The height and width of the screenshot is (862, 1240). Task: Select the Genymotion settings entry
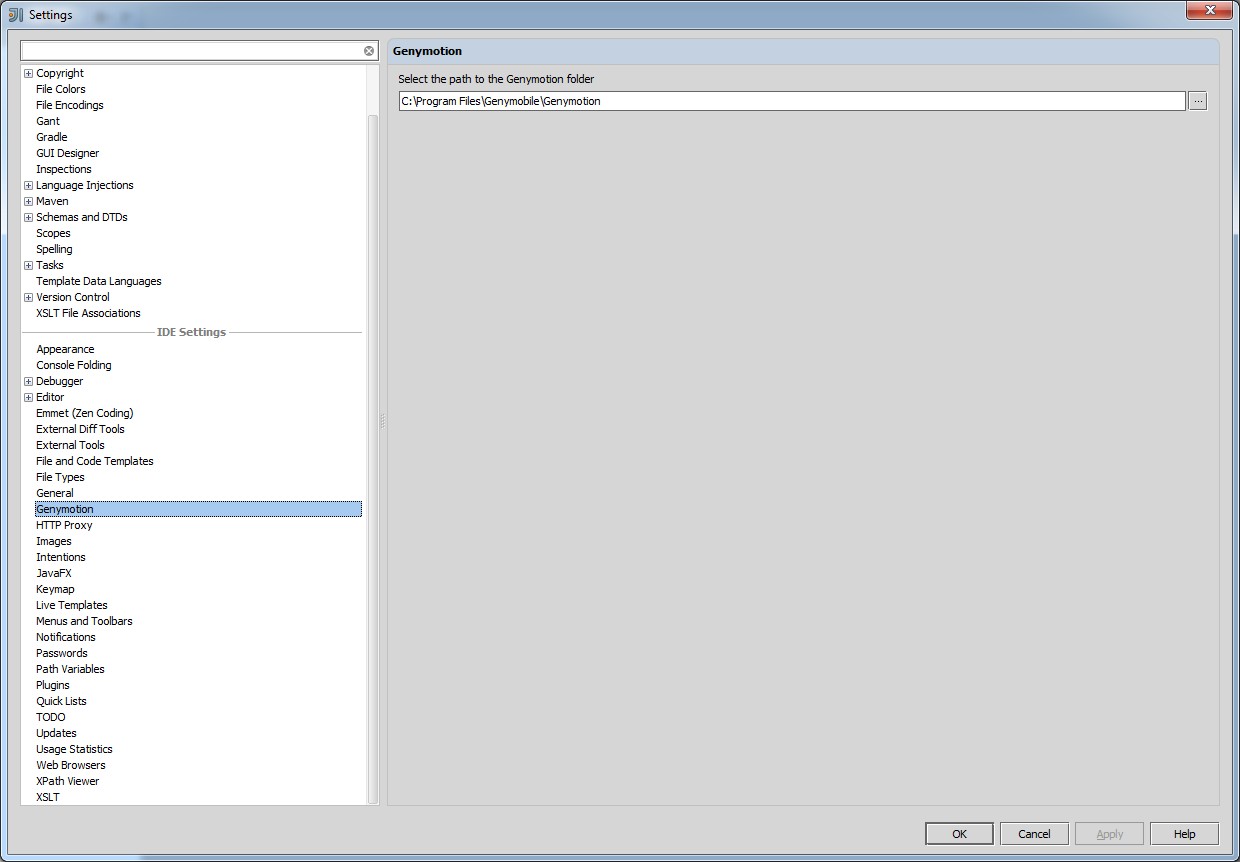tap(198, 509)
